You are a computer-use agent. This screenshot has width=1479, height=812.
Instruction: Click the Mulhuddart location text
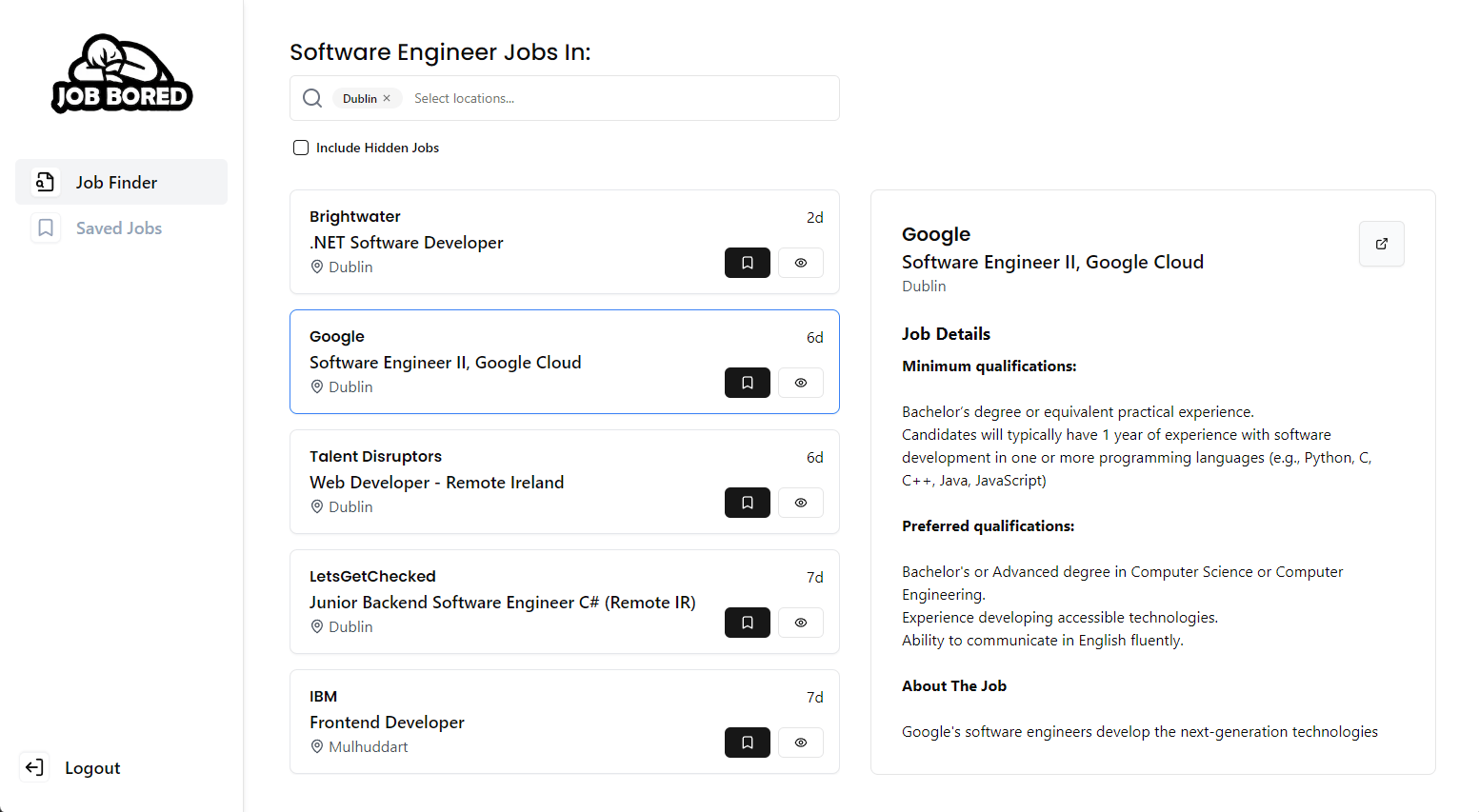(368, 746)
